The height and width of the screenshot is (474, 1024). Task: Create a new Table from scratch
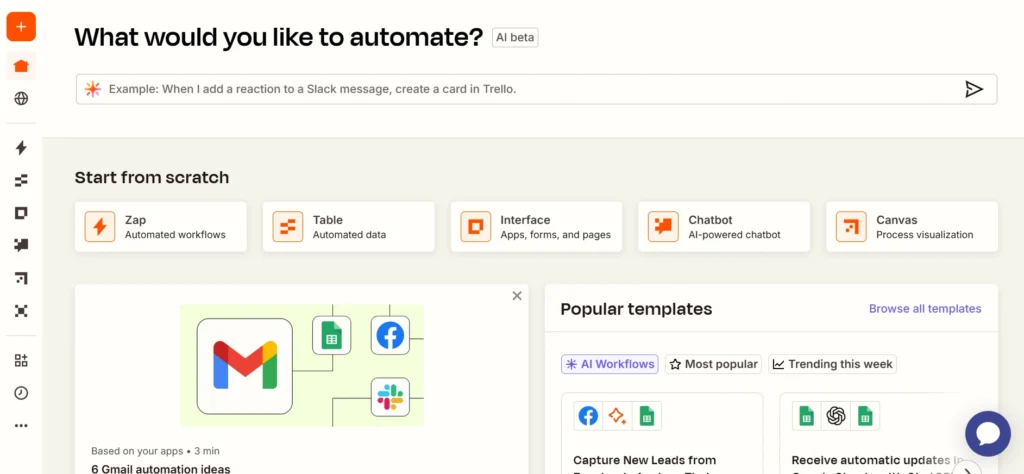(349, 227)
